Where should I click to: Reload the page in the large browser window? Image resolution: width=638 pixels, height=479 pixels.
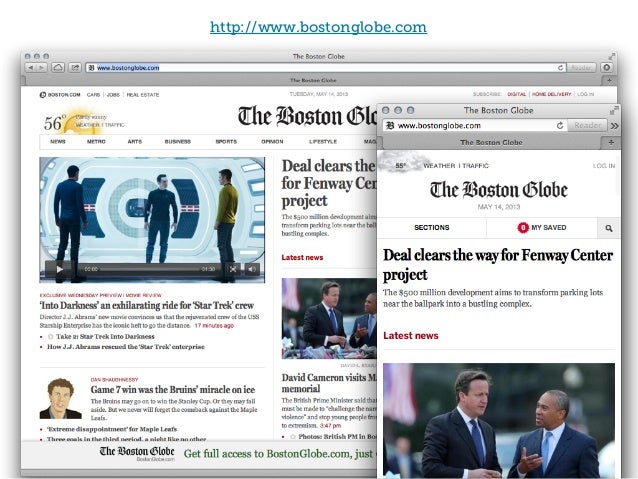[560, 68]
